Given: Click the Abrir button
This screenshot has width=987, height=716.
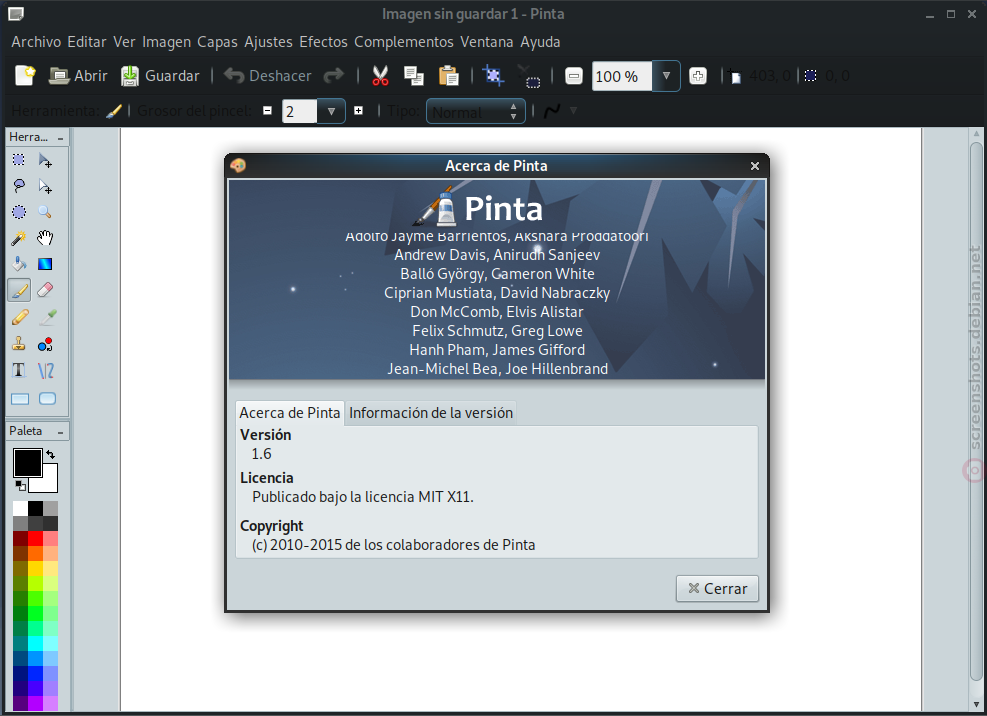Looking at the screenshot, I should coord(79,76).
